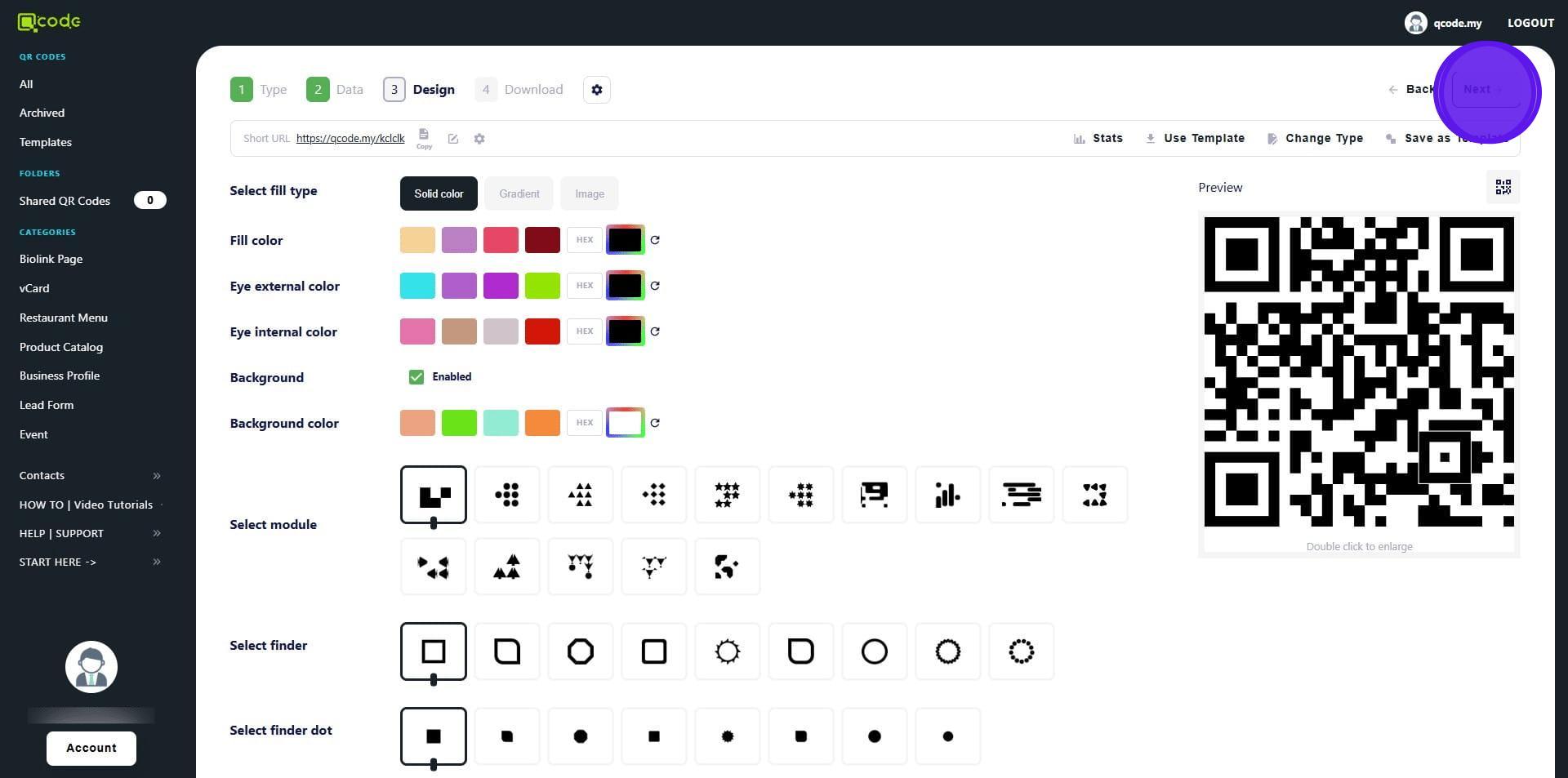Open Templates in the sidebar
Image resolution: width=1568 pixels, height=778 pixels.
(46, 143)
